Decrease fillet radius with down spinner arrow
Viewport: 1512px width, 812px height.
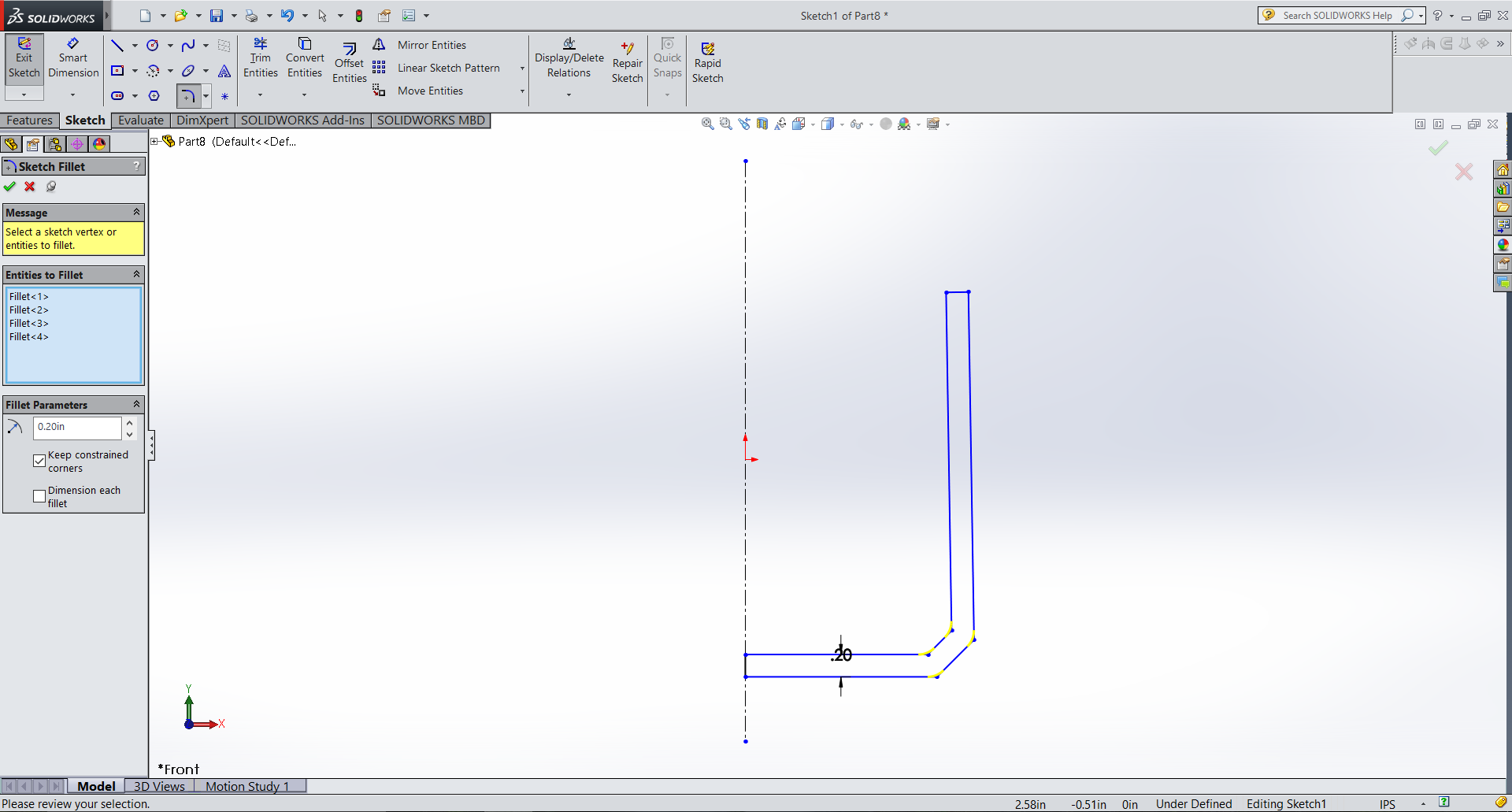[x=130, y=434]
